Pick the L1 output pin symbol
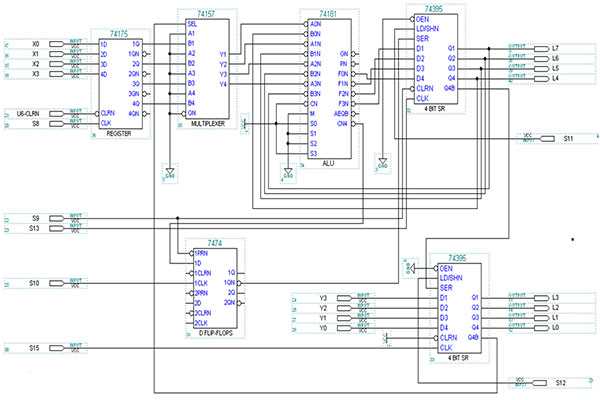 pyautogui.click(x=541, y=318)
